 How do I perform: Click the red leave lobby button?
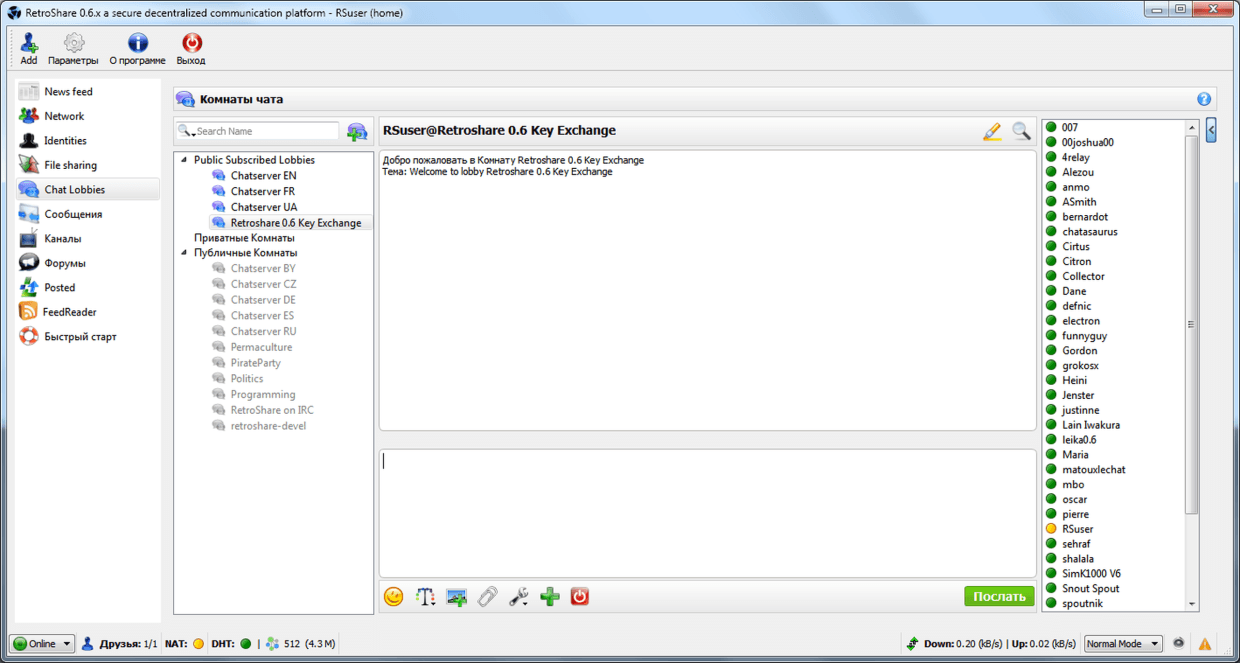579,597
